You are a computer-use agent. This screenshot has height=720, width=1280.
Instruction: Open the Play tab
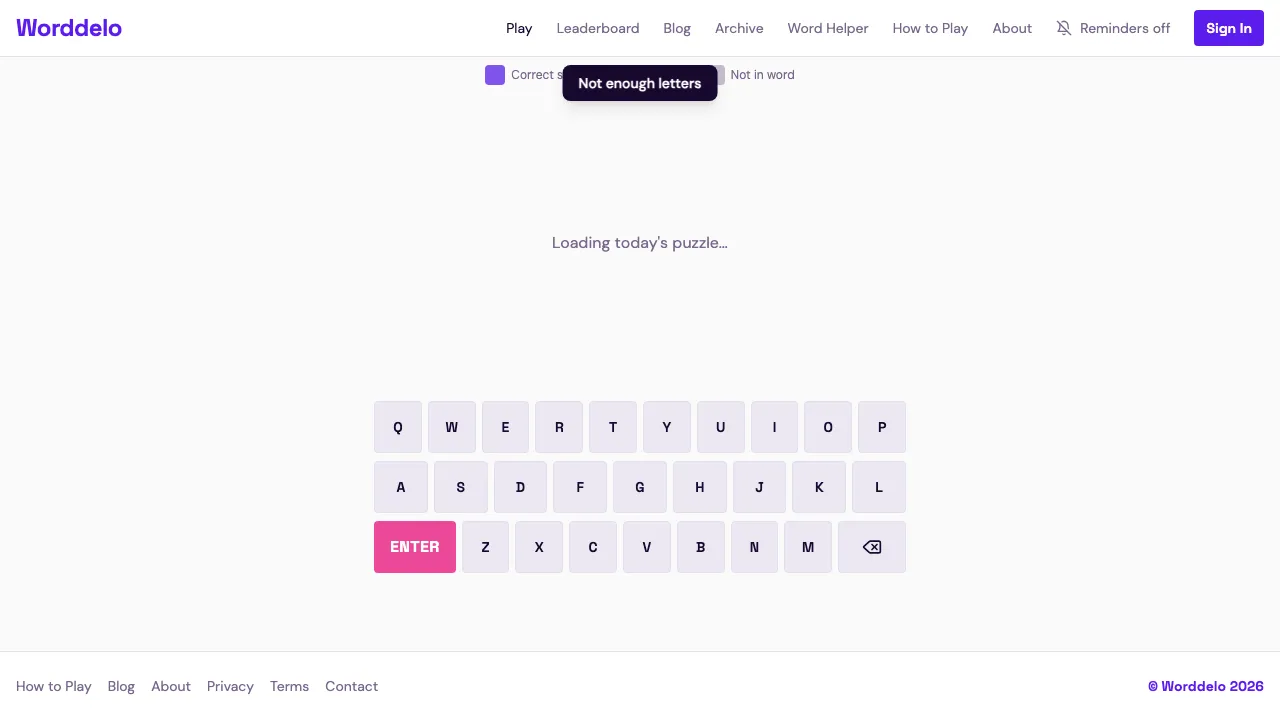click(x=519, y=28)
